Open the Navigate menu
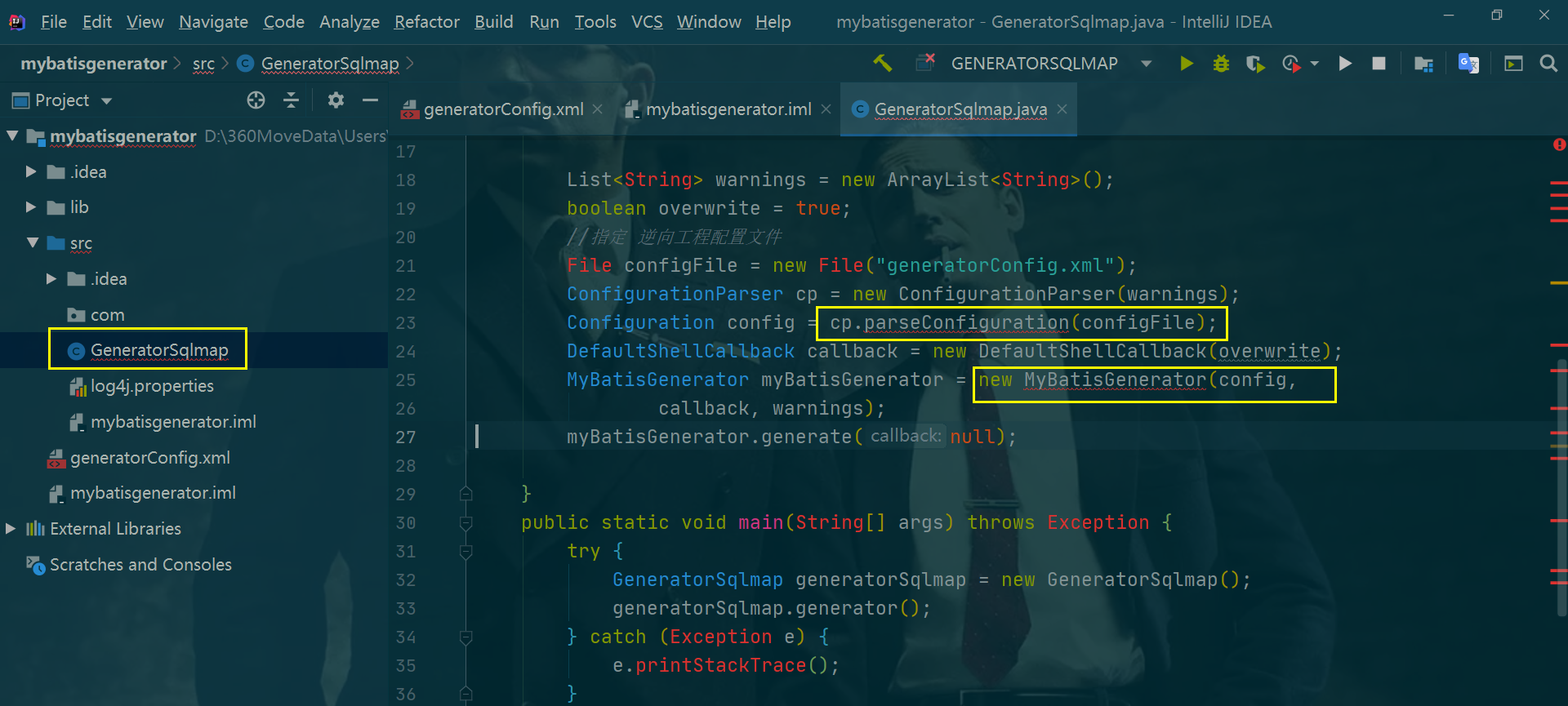1568x706 pixels. (x=213, y=21)
